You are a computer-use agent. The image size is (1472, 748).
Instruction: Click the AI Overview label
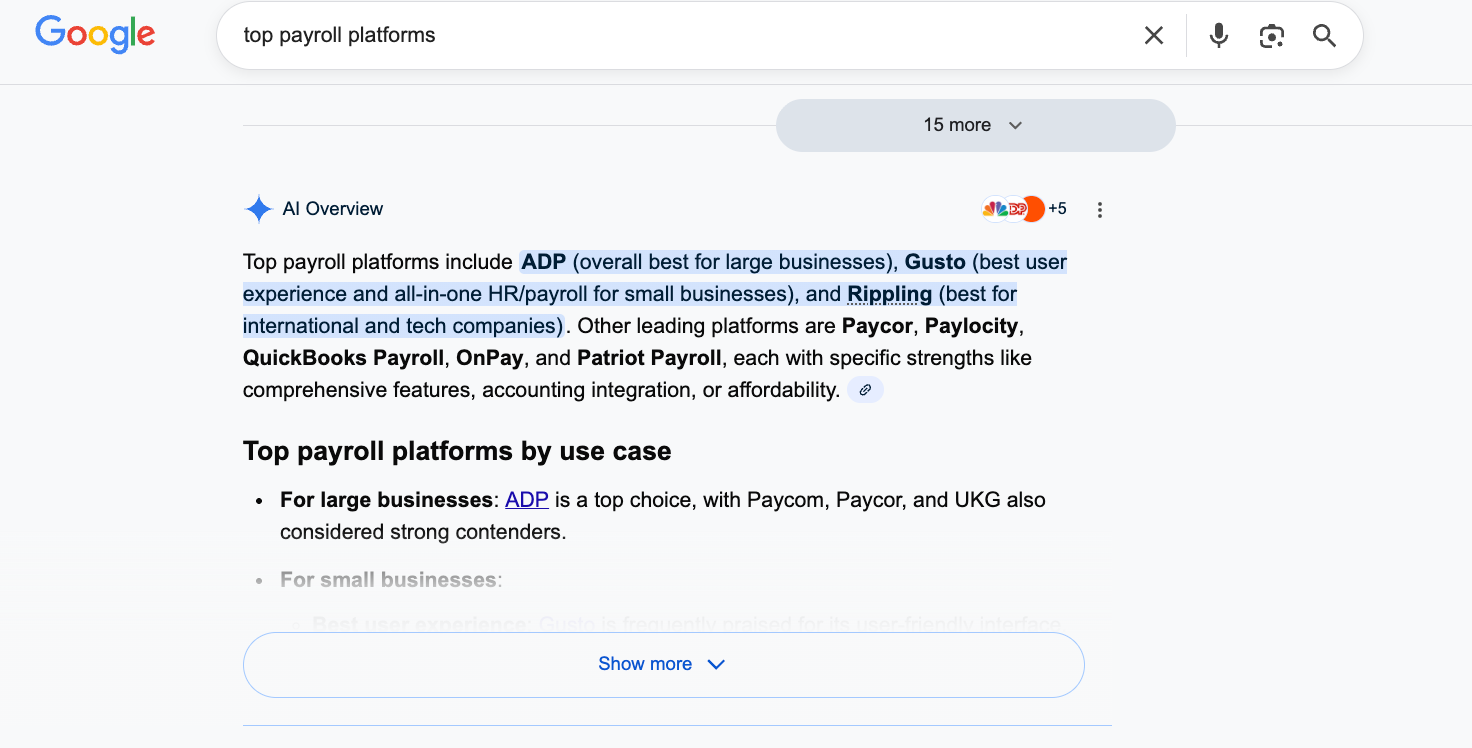(x=333, y=209)
